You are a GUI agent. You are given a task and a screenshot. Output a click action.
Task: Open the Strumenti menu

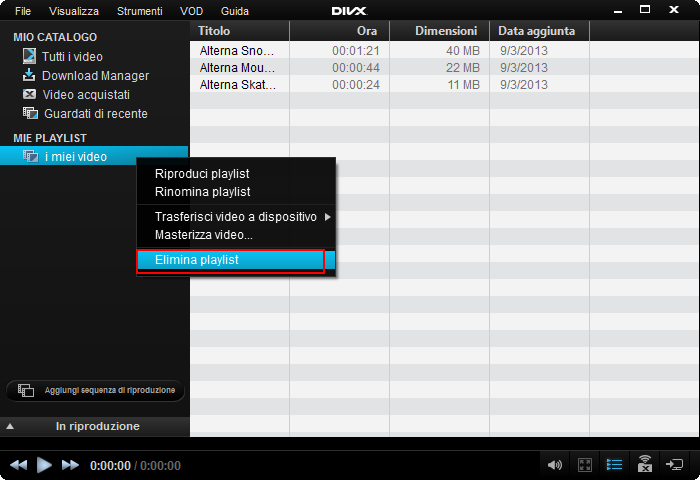pyautogui.click(x=140, y=11)
